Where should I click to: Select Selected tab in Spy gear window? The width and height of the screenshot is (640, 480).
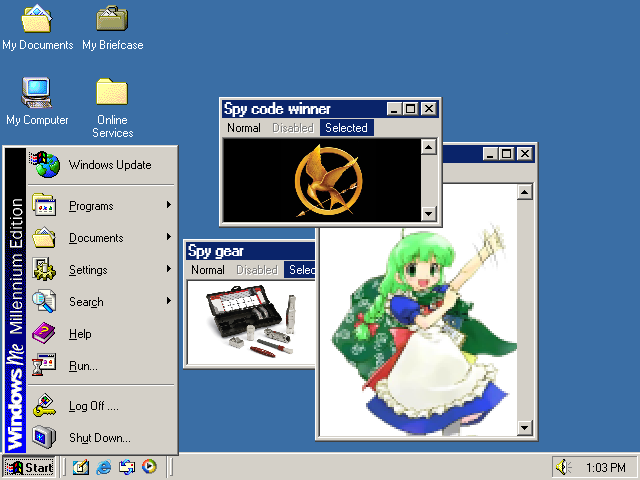coord(300,270)
